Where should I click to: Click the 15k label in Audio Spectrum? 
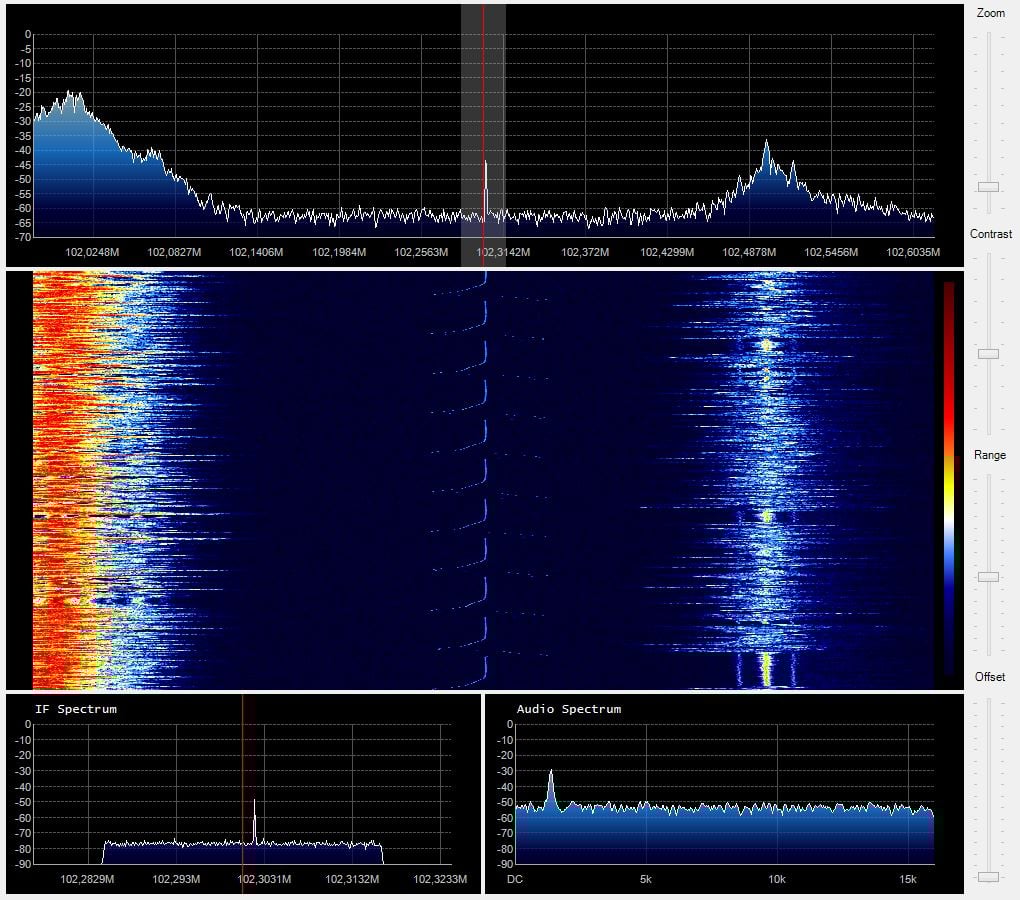tap(907, 879)
